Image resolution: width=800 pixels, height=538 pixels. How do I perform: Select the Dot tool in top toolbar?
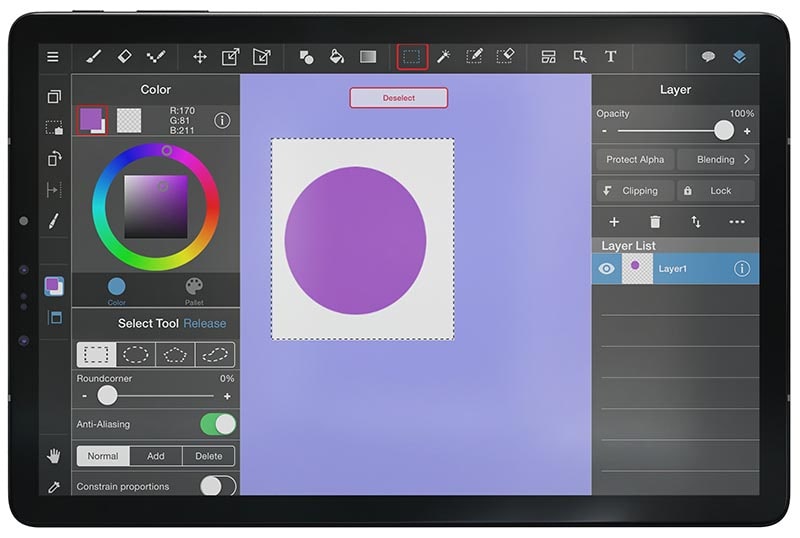click(156, 57)
